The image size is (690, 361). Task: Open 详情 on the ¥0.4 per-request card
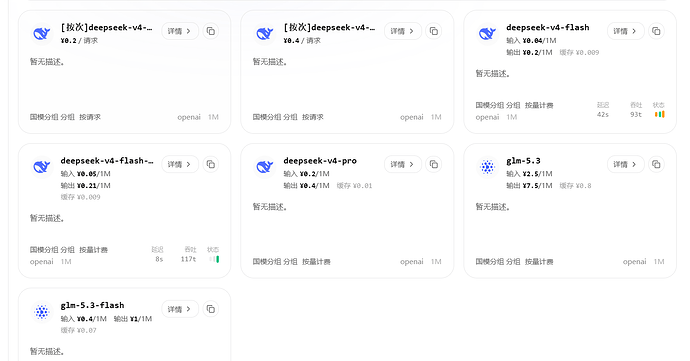pyautogui.click(x=403, y=31)
